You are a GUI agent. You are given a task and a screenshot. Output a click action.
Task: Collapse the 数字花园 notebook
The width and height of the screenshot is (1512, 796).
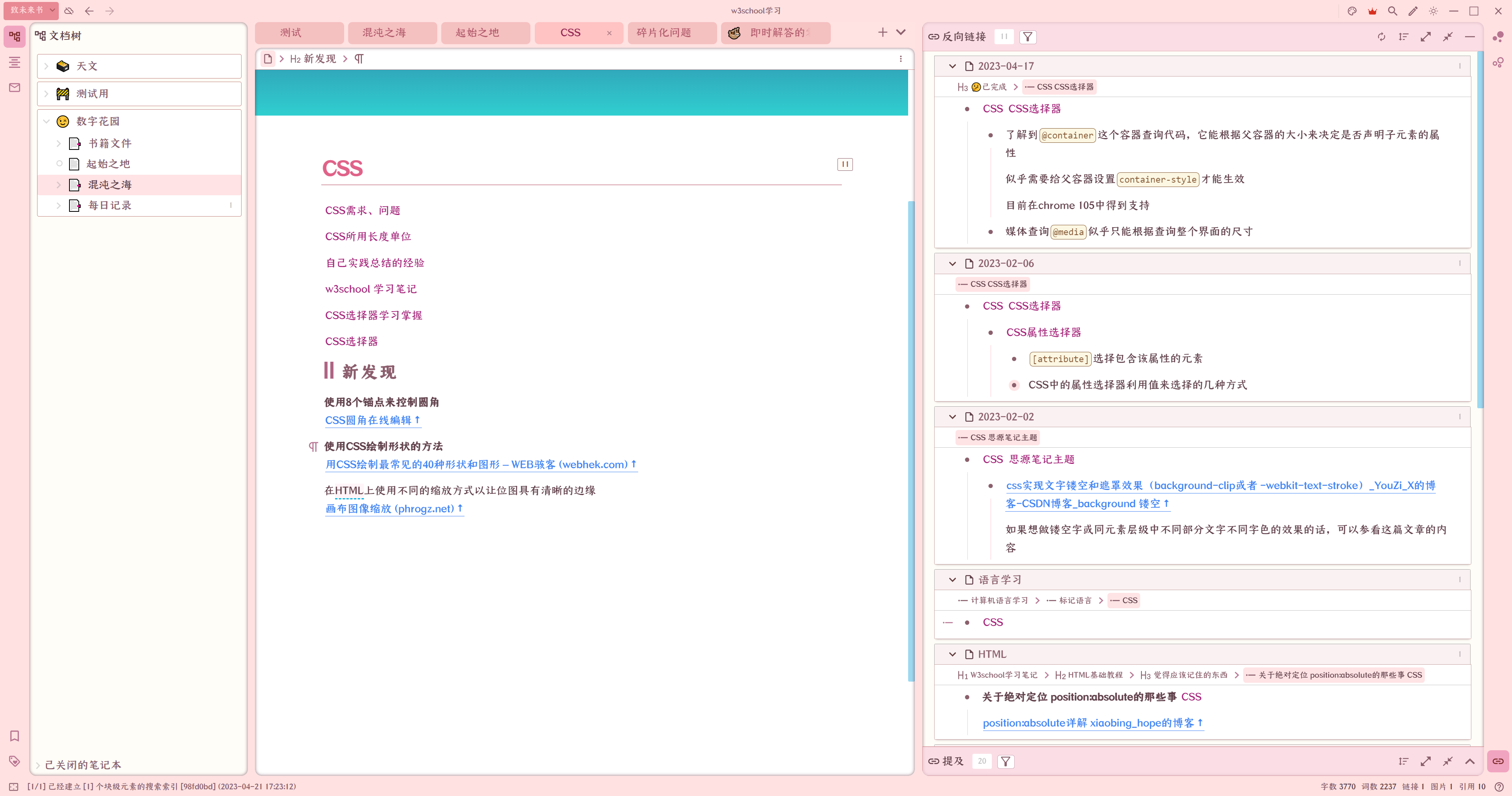coord(46,121)
